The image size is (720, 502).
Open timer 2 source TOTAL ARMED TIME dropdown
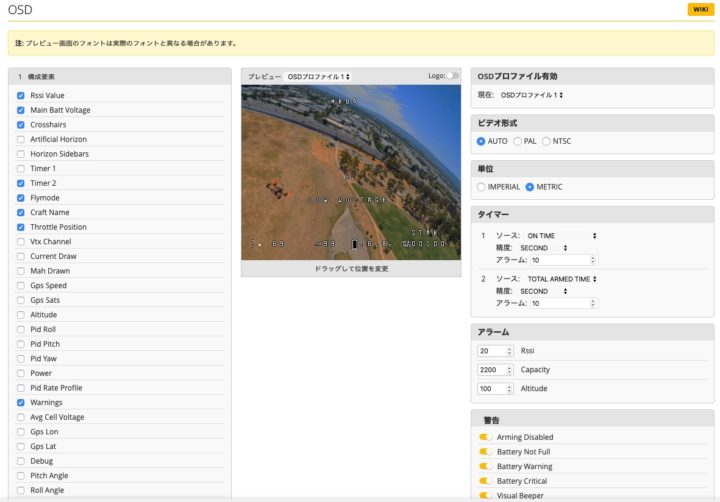562,279
